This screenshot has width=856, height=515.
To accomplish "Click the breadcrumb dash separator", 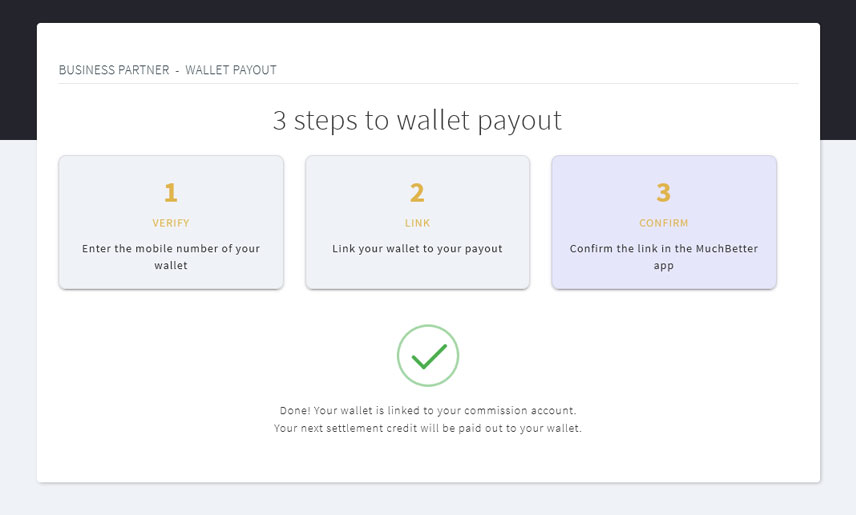I will (x=176, y=70).
